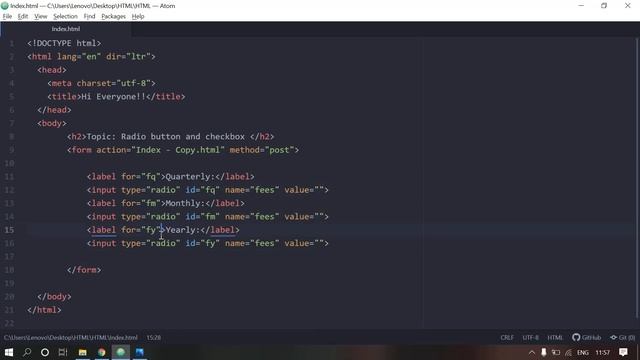Click the word "Monthly:" on line 13
Screen dimensions: 640x360
[x=185, y=203]
